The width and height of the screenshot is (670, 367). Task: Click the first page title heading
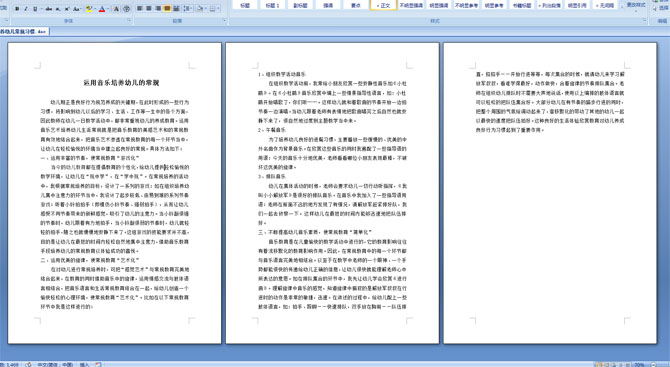[121, 83]
